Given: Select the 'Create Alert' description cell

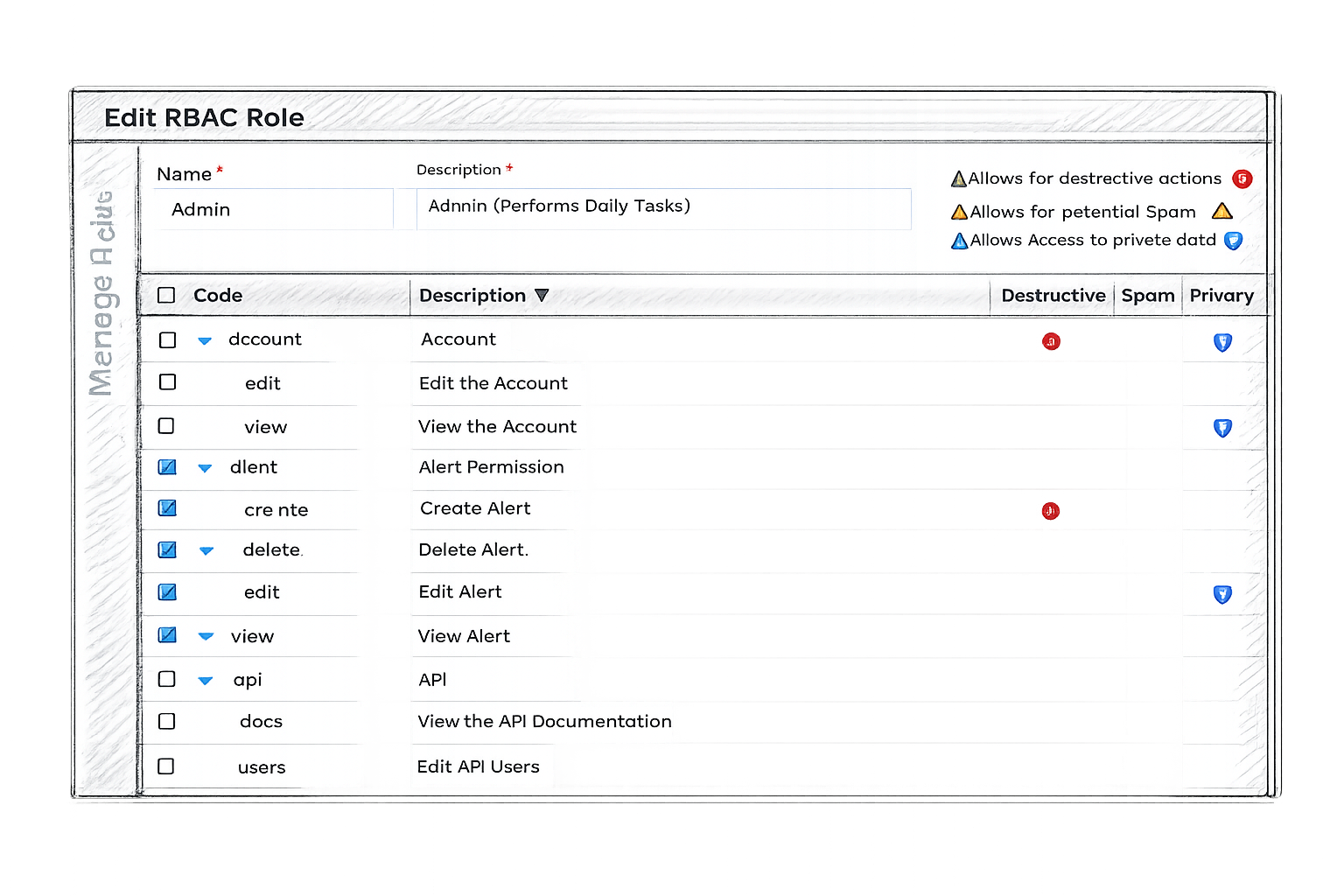Looking at the screenshot, I should pyautogui.click(x=475, y=508).
